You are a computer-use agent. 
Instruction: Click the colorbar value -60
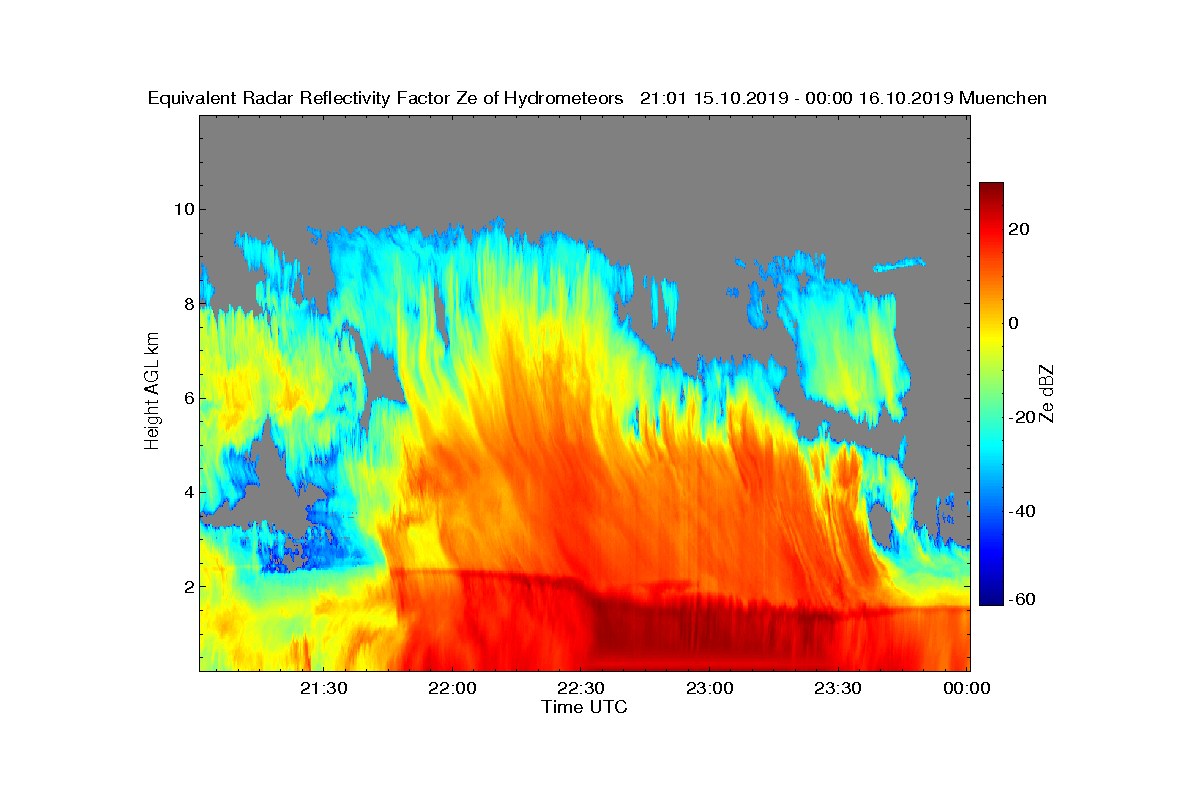(1022, 598)
